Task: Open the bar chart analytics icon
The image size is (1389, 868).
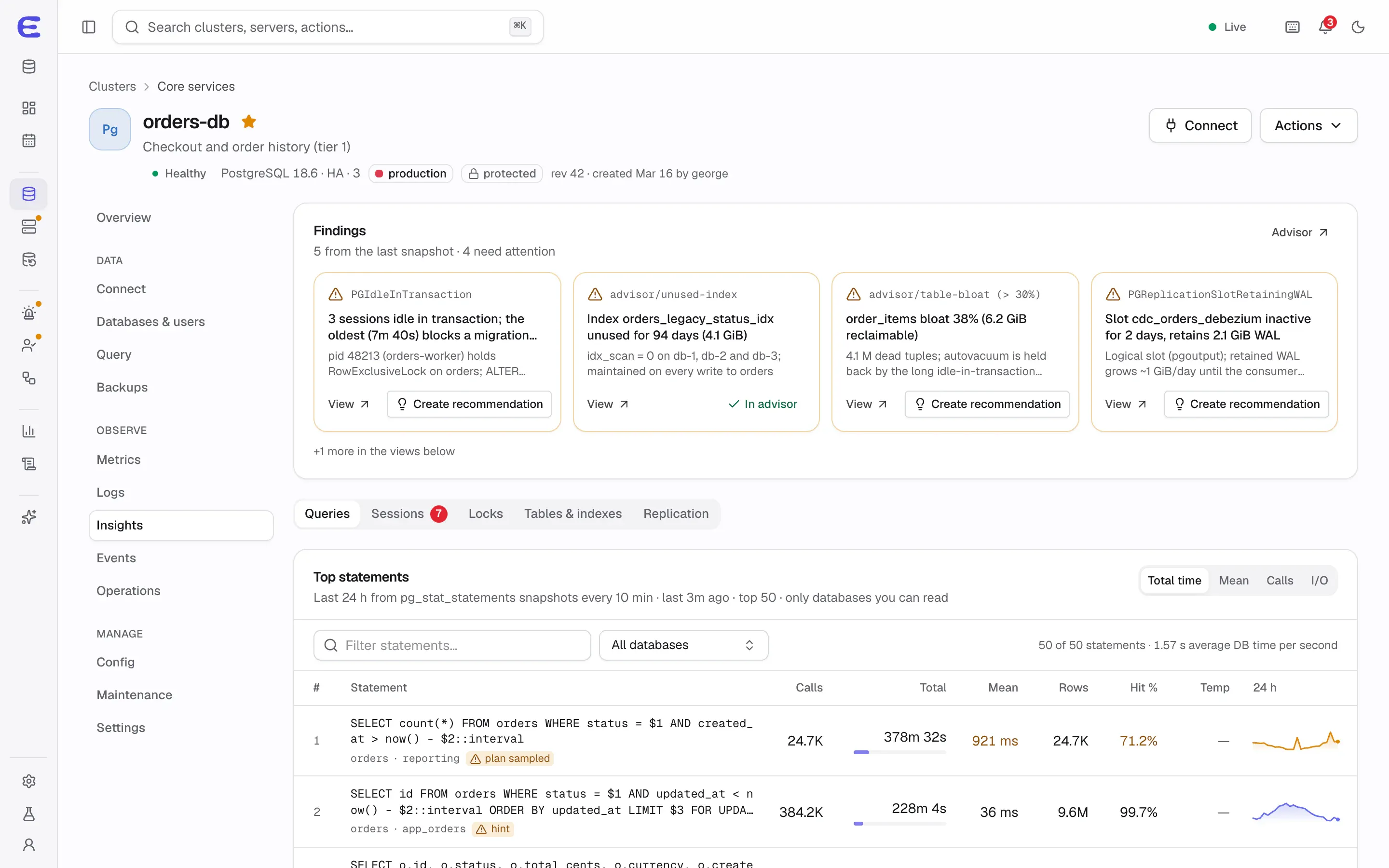Action: tap(29, 431)
